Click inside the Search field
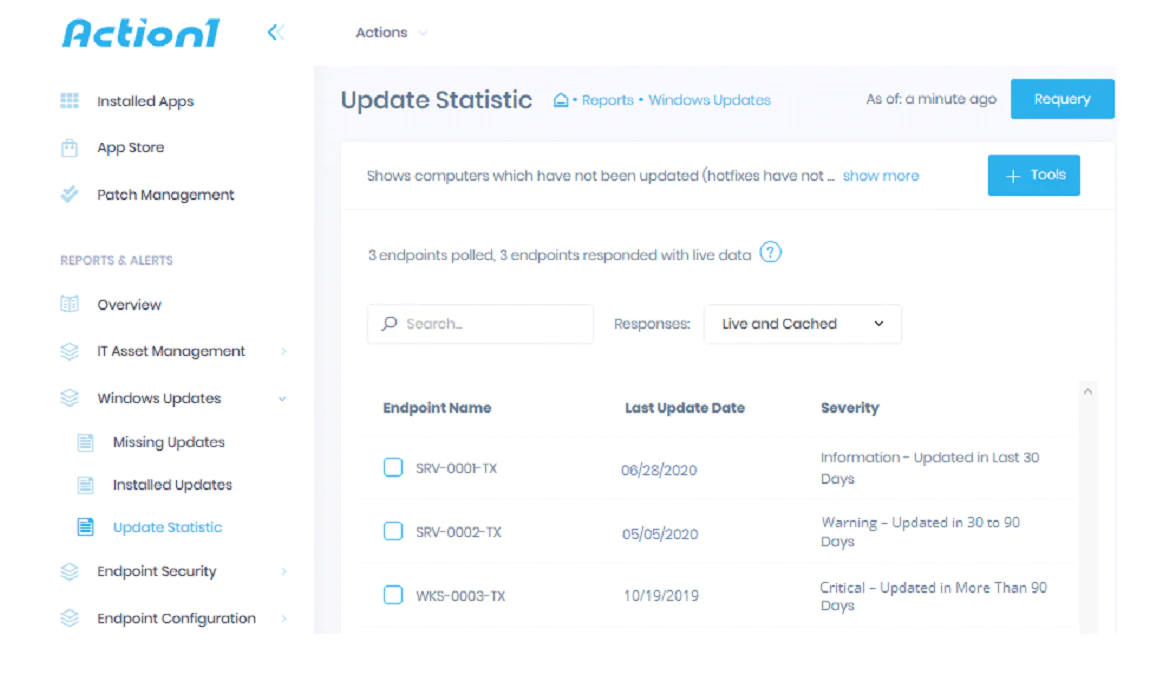This screenshot has height=681, width=1152. (480, 323)
